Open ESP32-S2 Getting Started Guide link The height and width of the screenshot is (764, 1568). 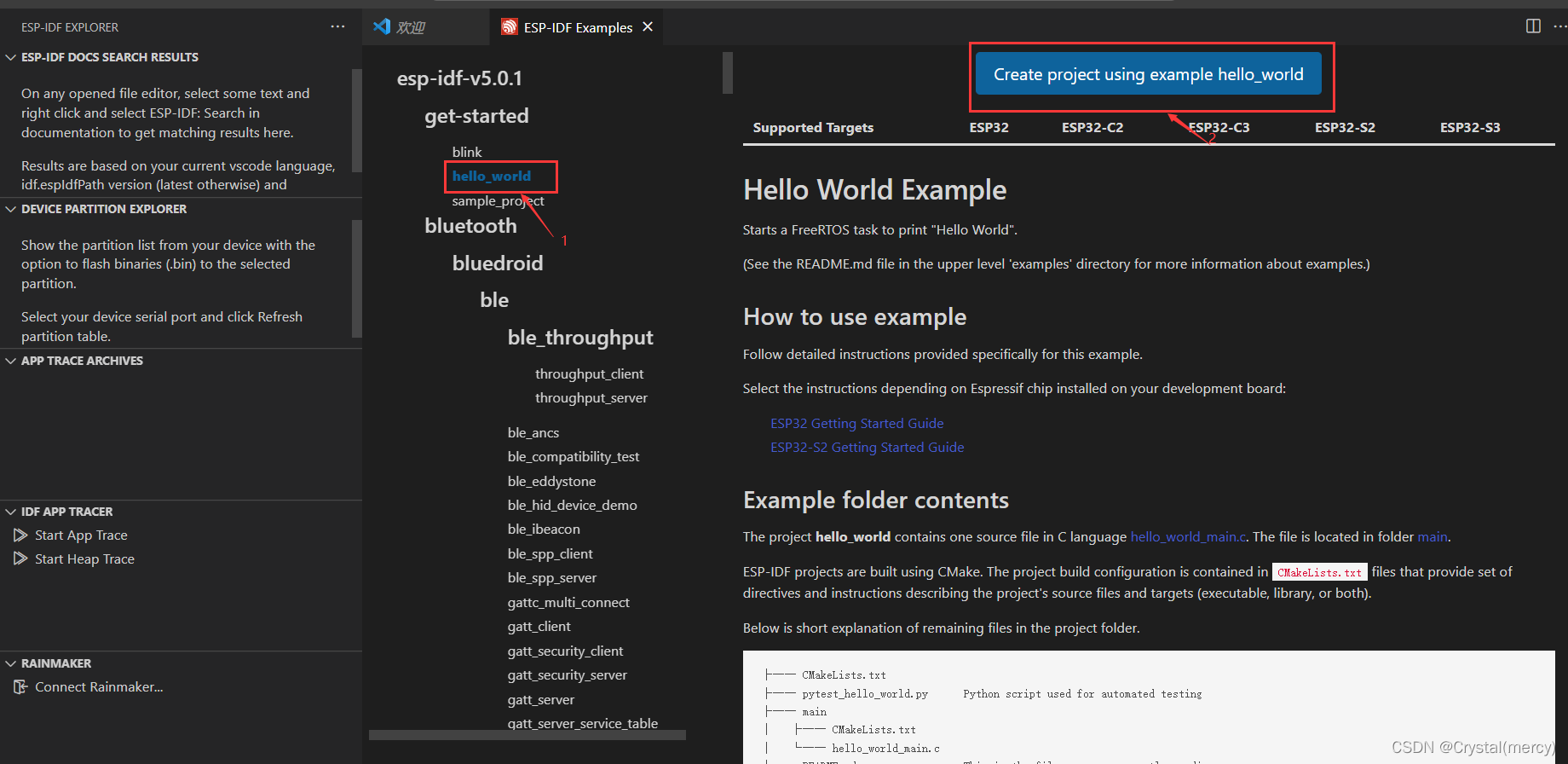pyautogui.click(x=867, y=447)
